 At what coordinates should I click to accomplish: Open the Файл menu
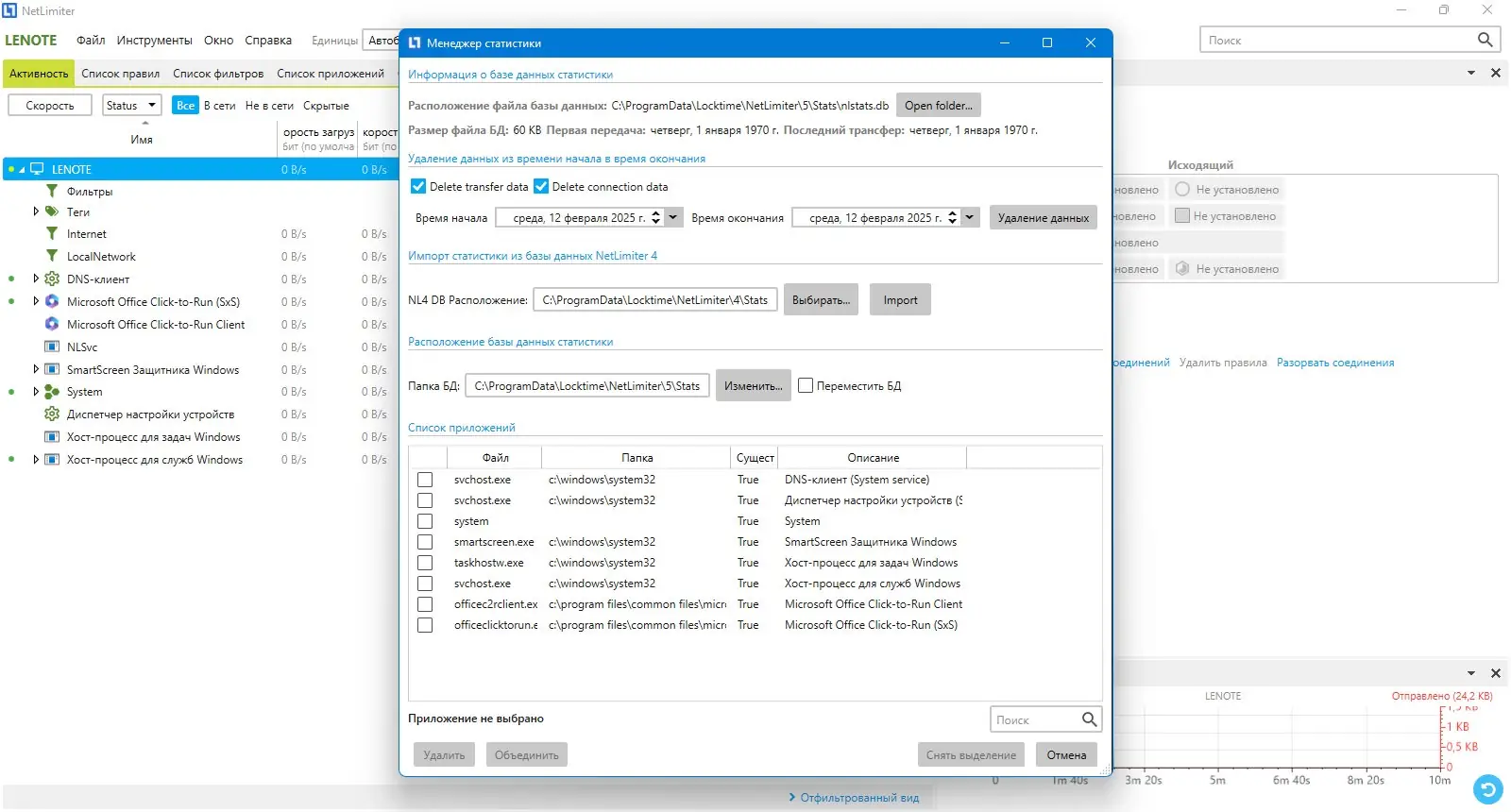click(x=91, y=40)
